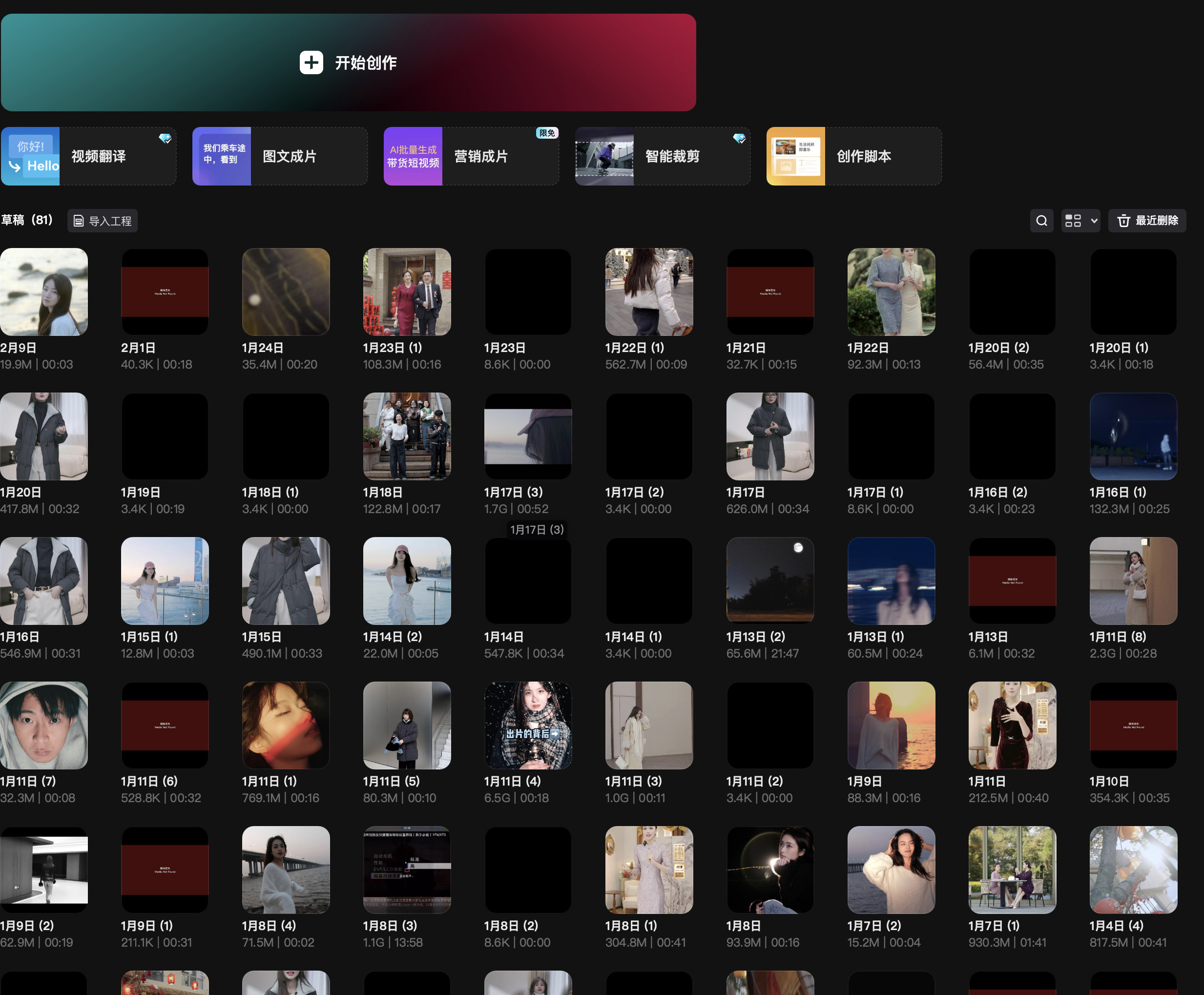Click the draft name 1月8日 (2)
1204x995 pixels.
click(511, 926)
